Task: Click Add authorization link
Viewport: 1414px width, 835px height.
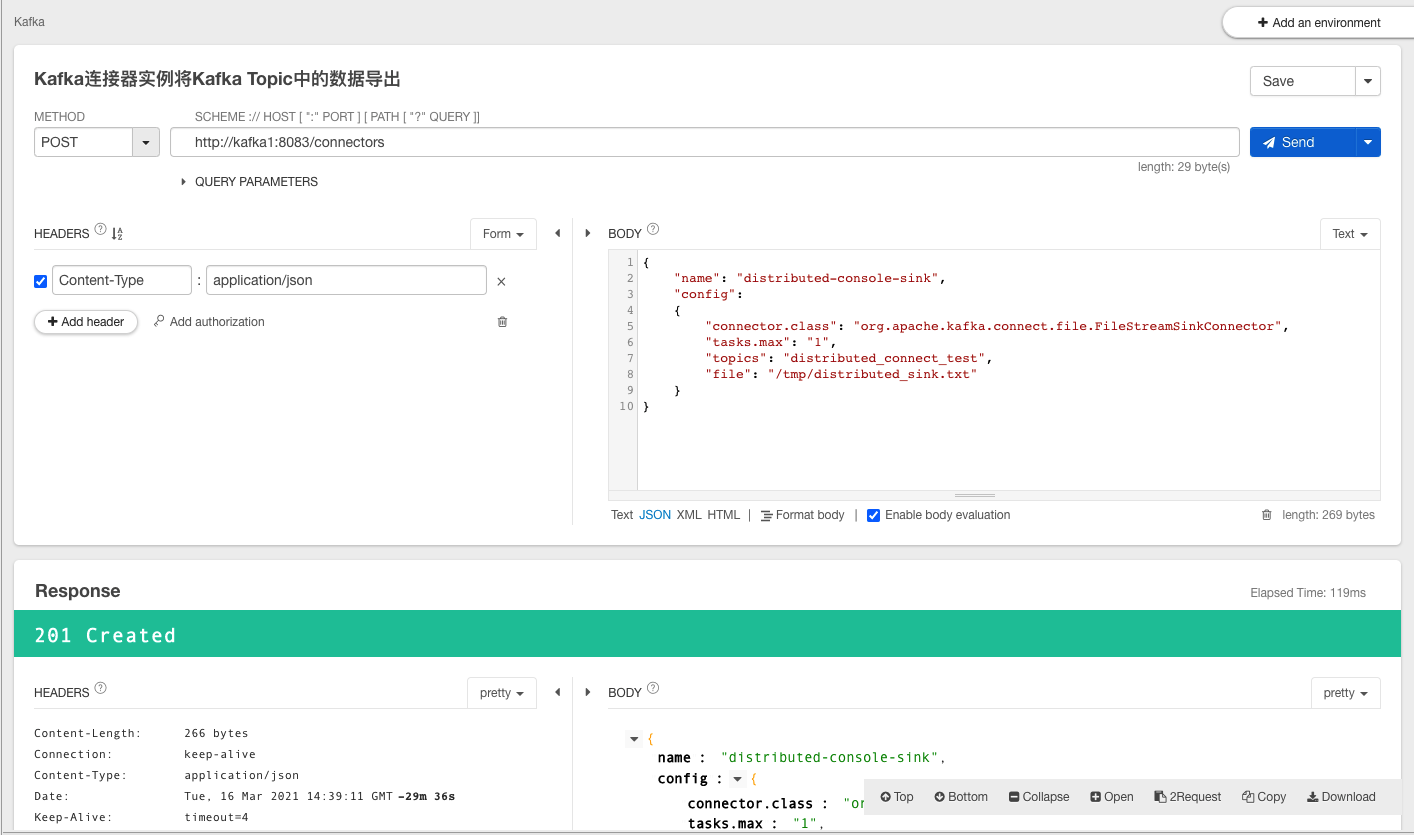Action: 209,322
